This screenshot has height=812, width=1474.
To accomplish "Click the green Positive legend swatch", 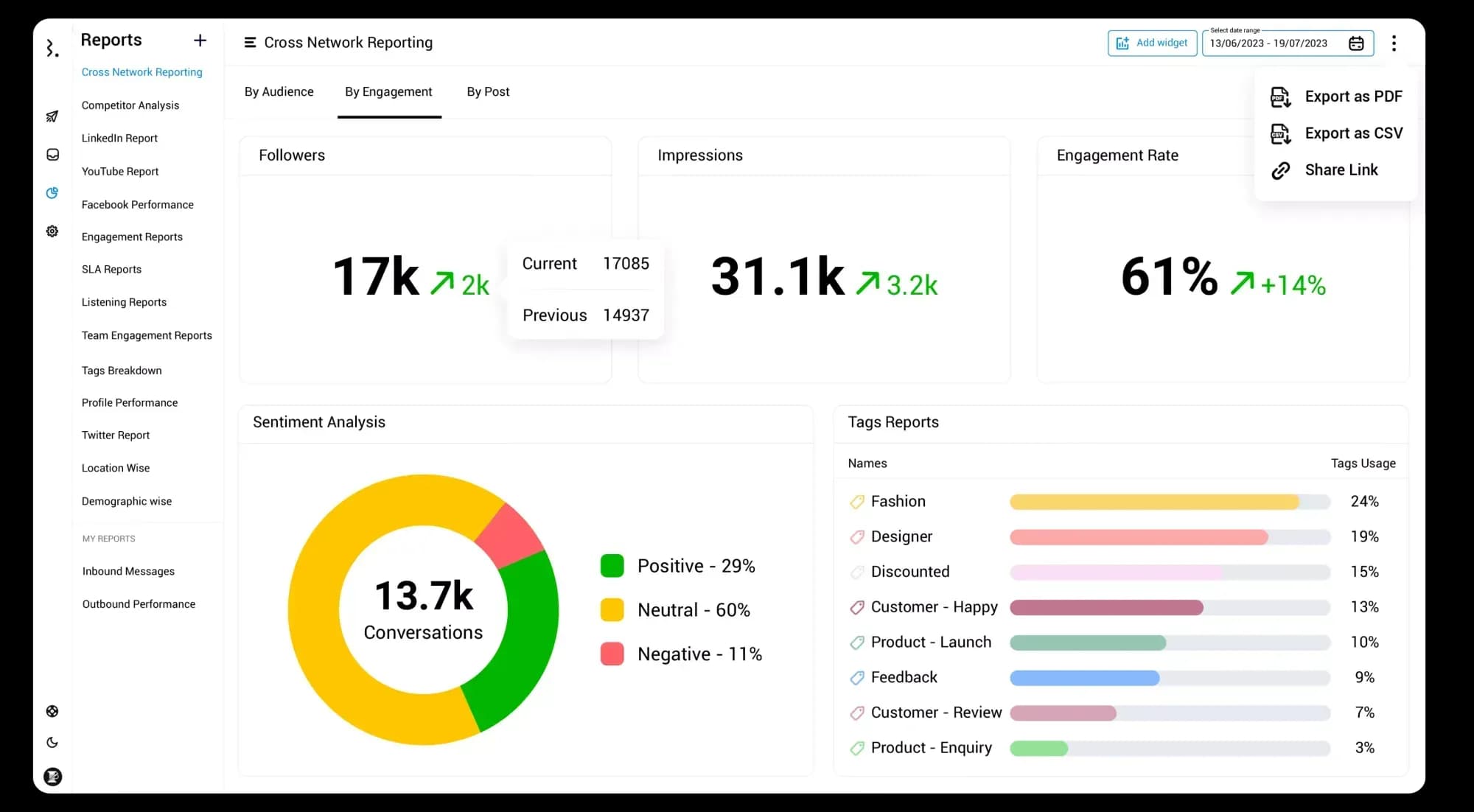I will tap(612, 566).
